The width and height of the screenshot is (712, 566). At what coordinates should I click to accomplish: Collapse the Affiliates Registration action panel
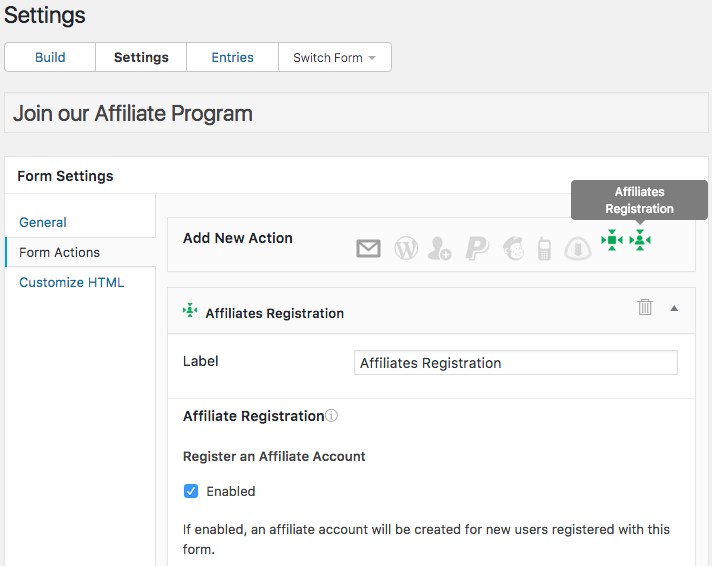pos(674,308)
